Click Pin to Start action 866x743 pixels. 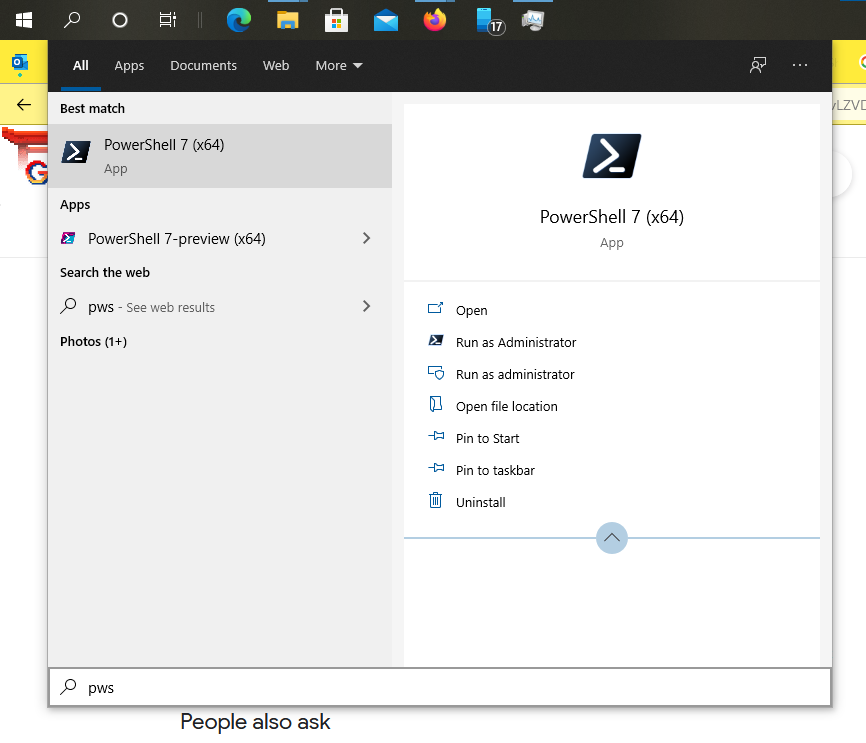(487, 439)
